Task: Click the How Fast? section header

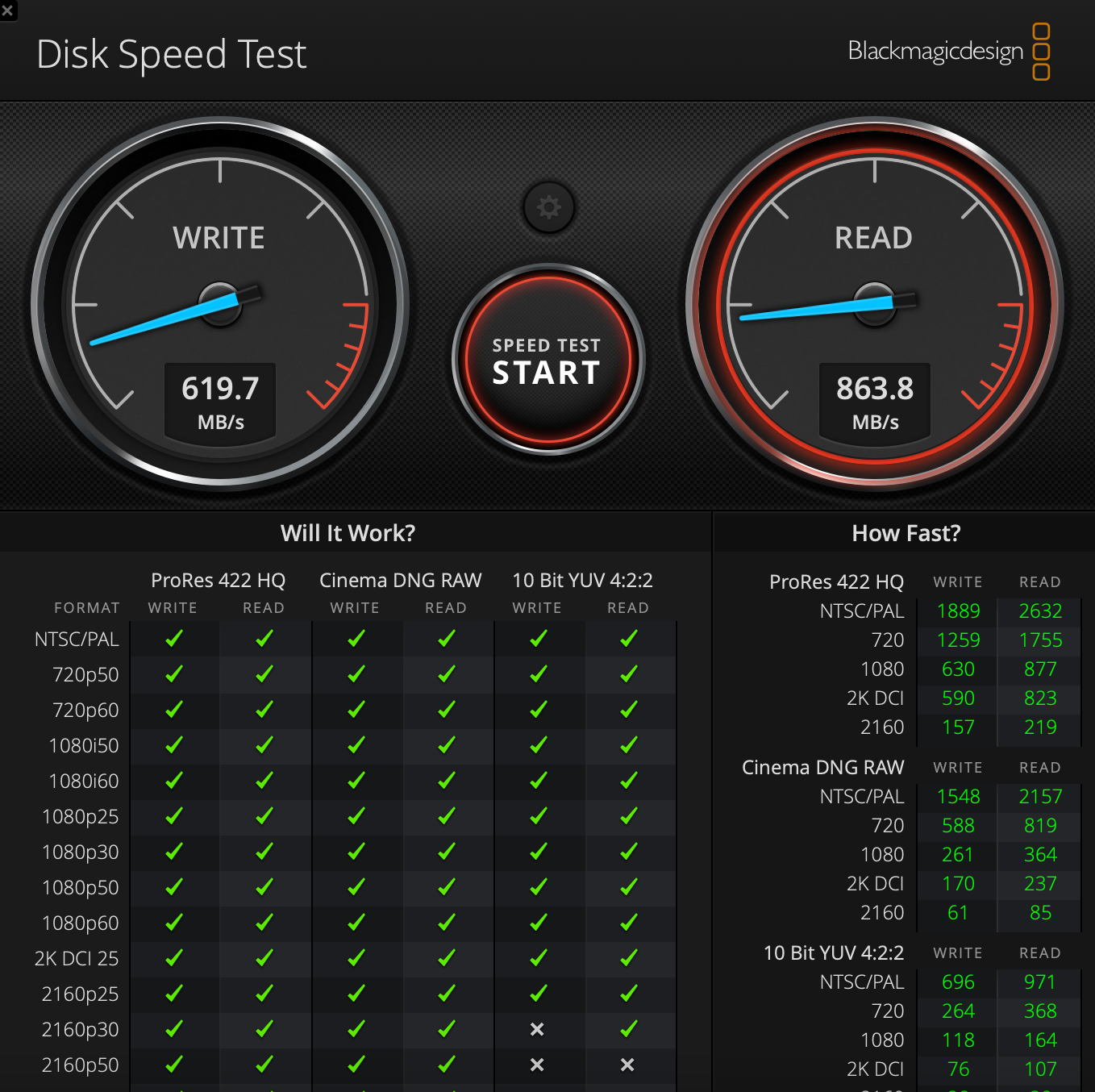Action: [x=905, y=533]
